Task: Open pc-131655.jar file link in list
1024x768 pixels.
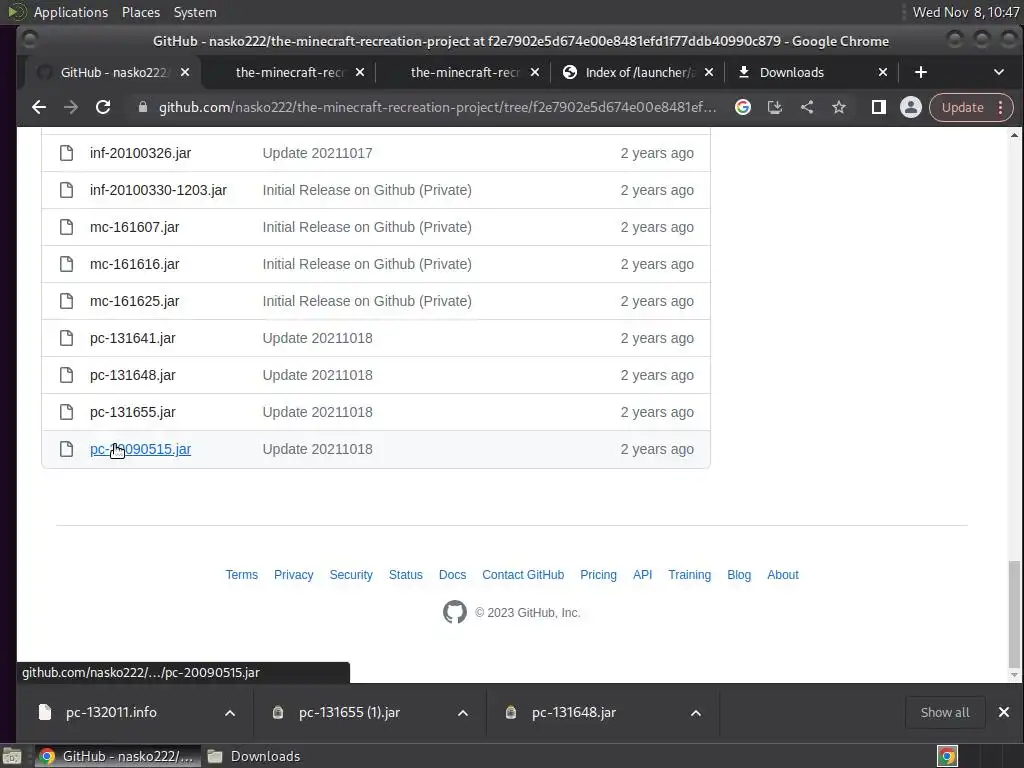Action: click(133, 412)
